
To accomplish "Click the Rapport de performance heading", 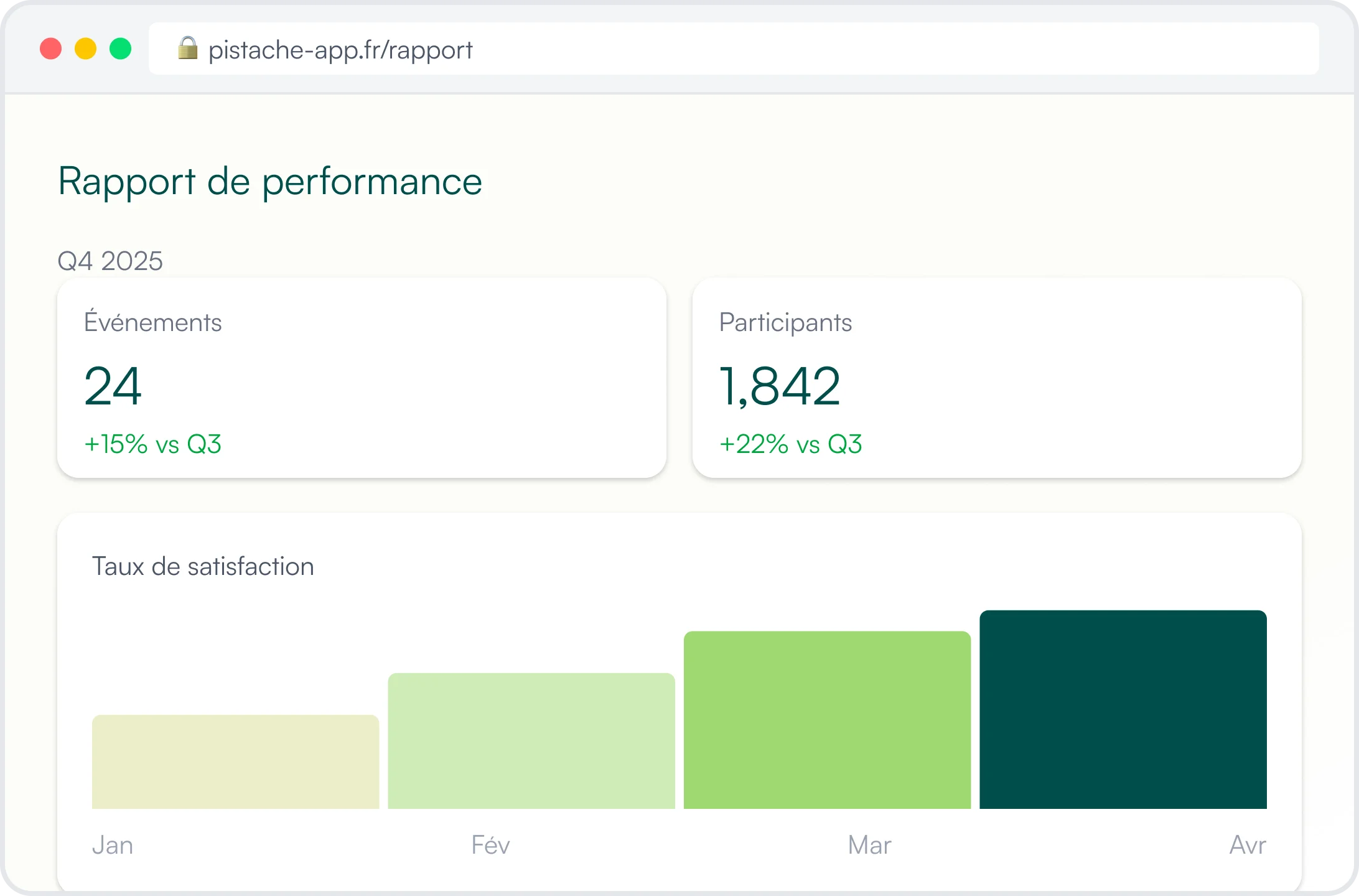I will pyautogui.click(x=270, y=182).
